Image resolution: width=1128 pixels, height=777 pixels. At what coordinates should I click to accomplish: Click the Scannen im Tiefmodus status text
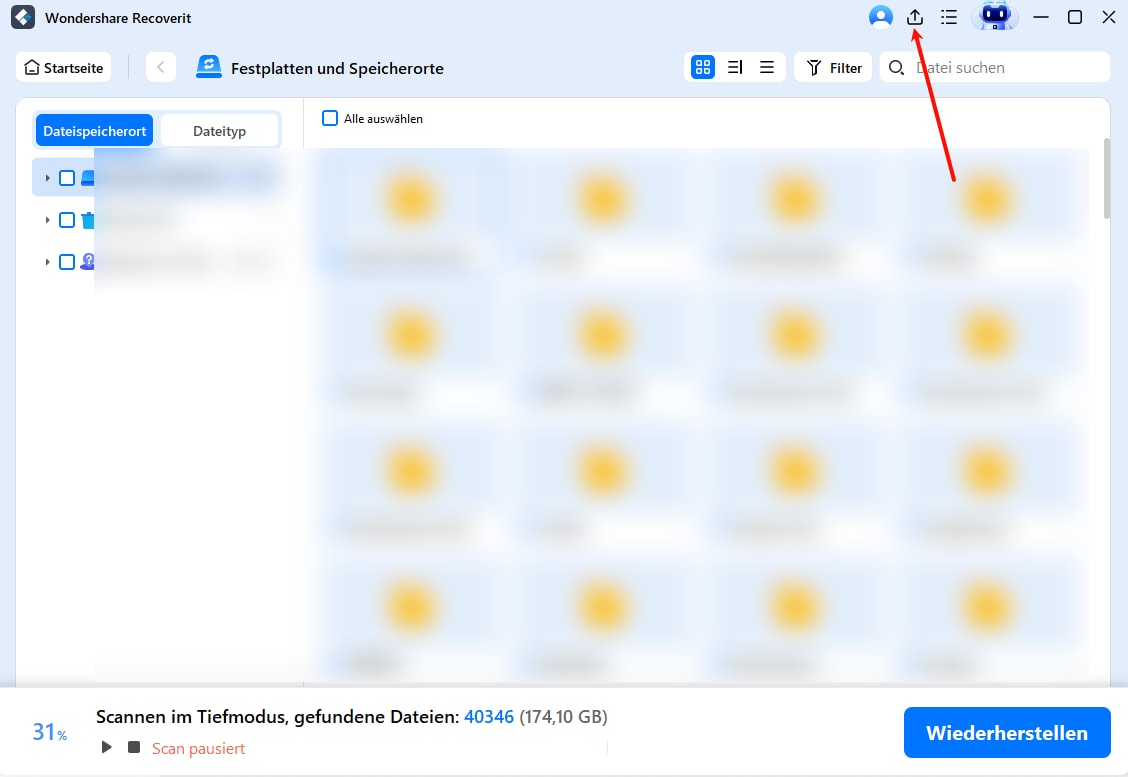(278, 717)
